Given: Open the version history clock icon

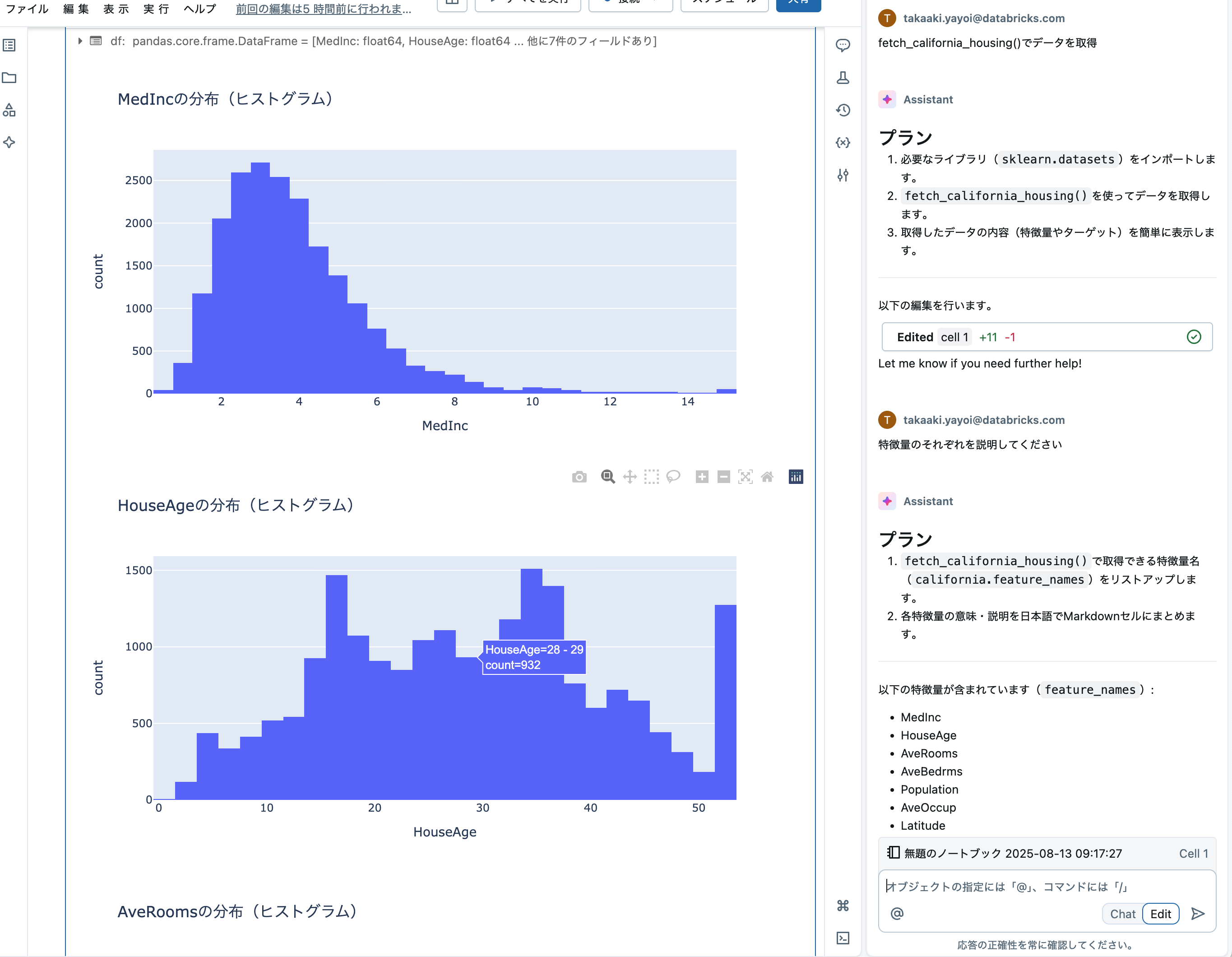Looking at the screenshot, I should tap(843, 110).
